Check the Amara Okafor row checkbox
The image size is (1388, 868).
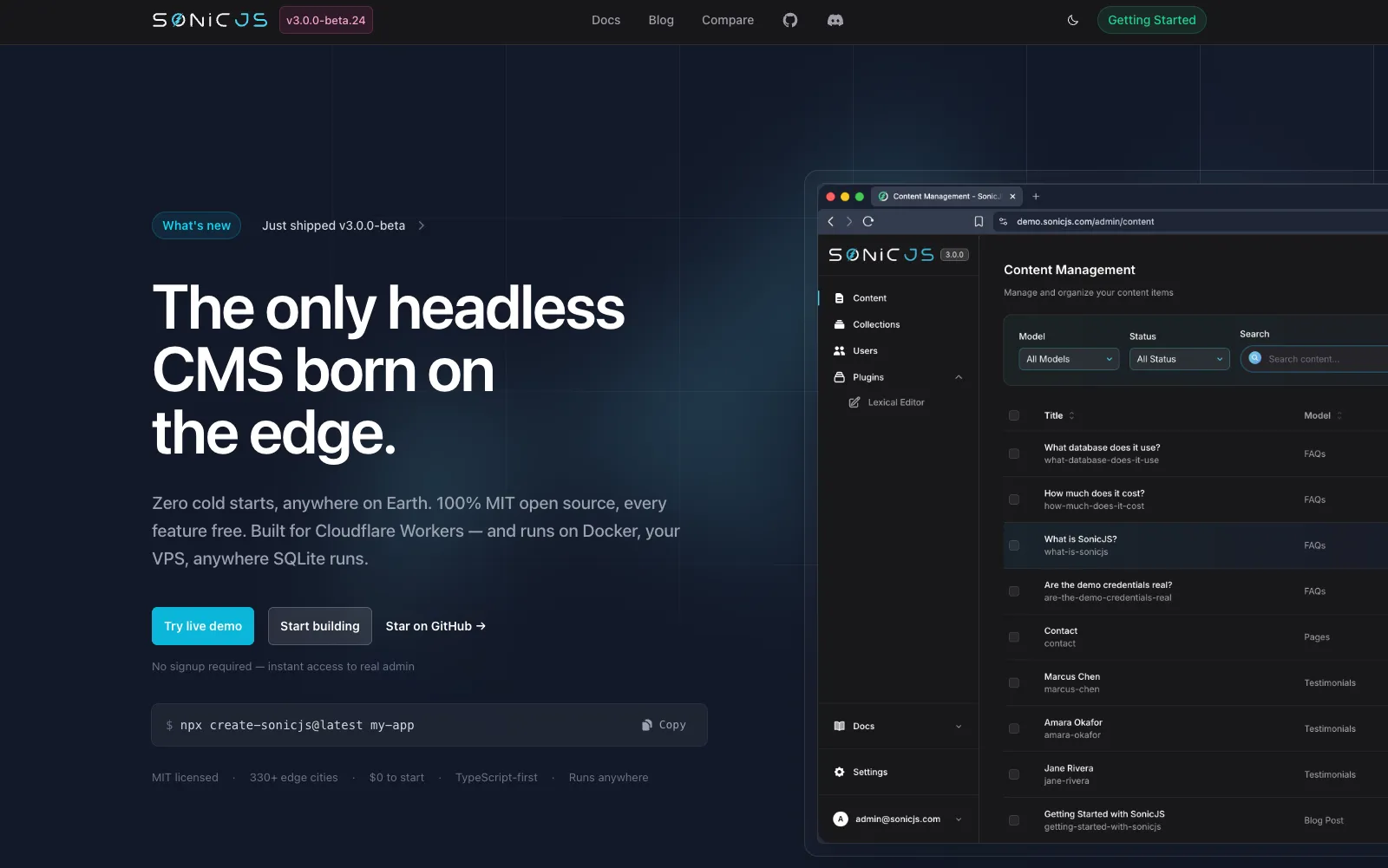1014,728
